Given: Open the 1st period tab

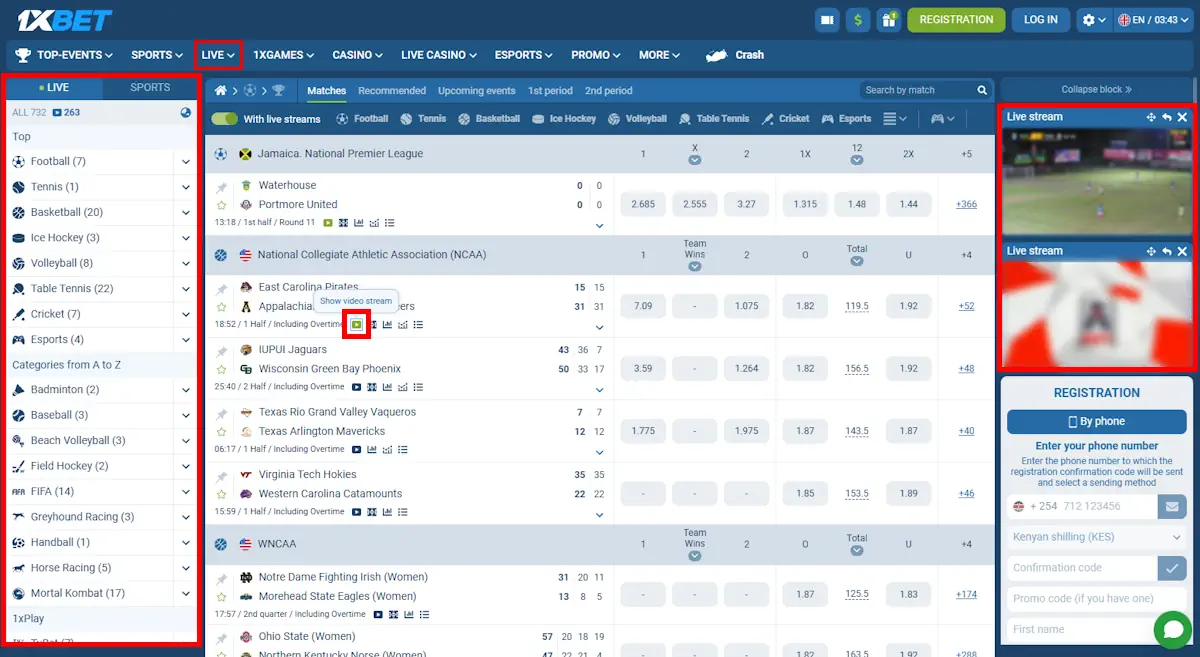Looking at the screenshot, I should 550,90.
